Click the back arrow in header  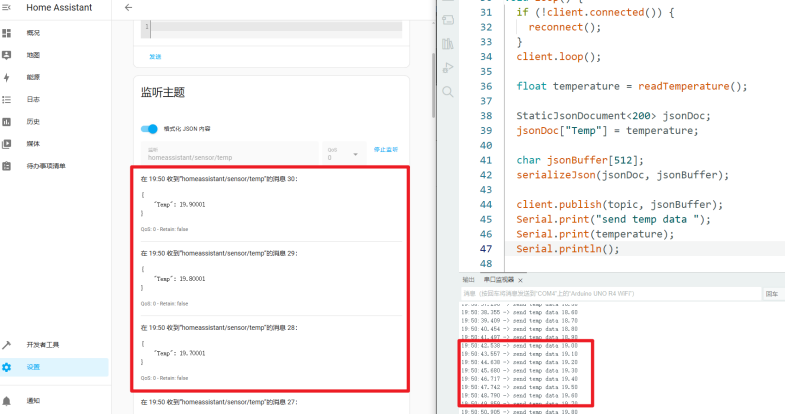tap(128, 8)
